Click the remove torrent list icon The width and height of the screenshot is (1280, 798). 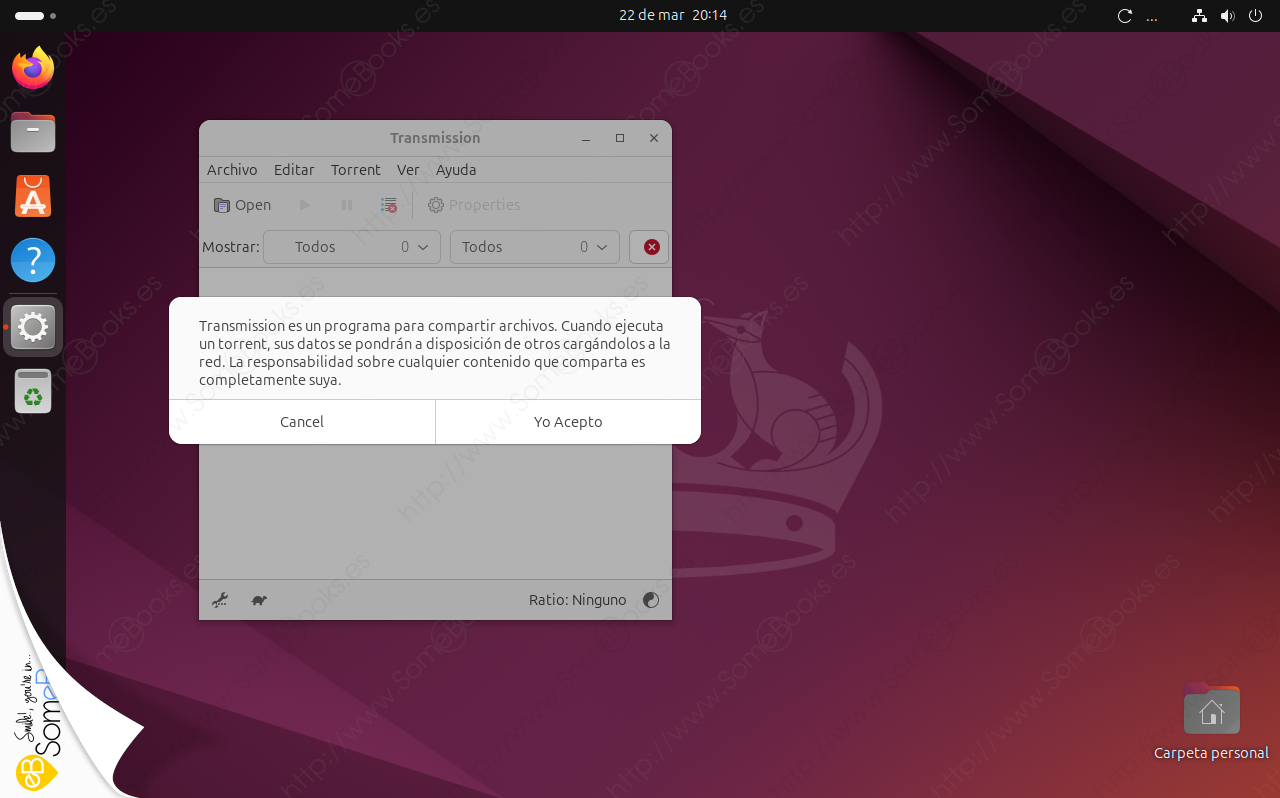coord(389,205)
